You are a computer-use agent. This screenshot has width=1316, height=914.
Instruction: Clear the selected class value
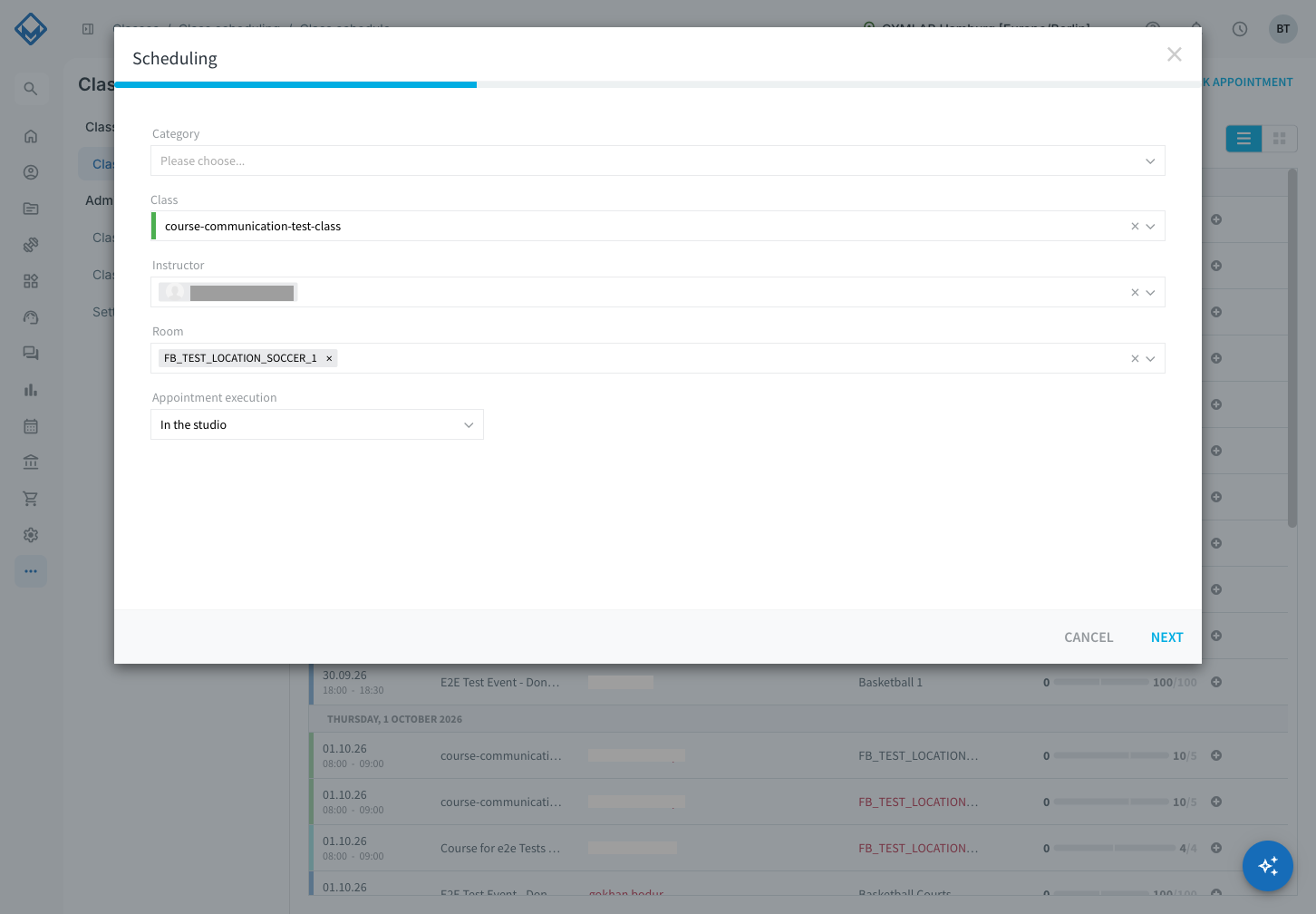1135,226
